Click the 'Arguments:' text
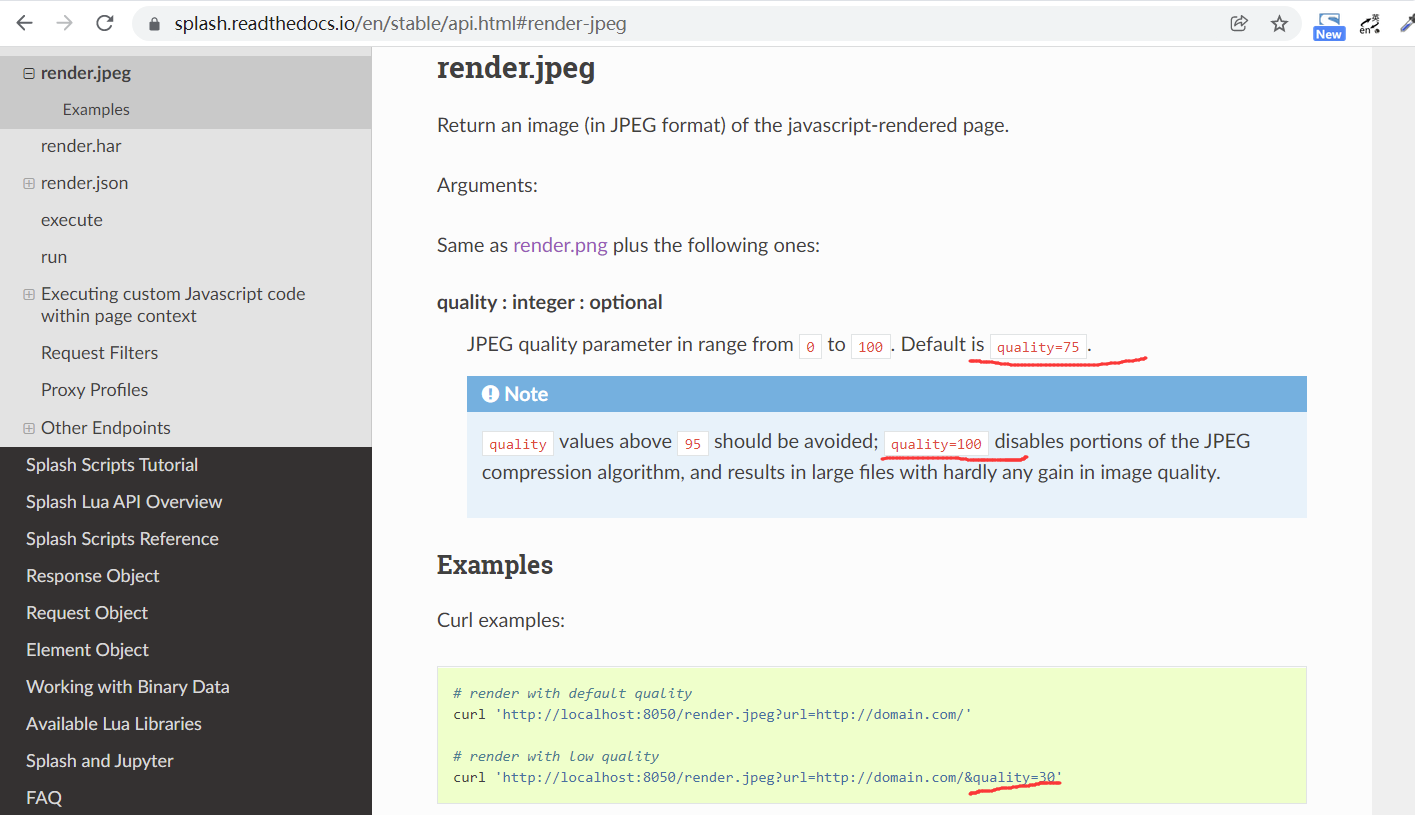This screenshot has height=815, width=1415. pos(487,185)
